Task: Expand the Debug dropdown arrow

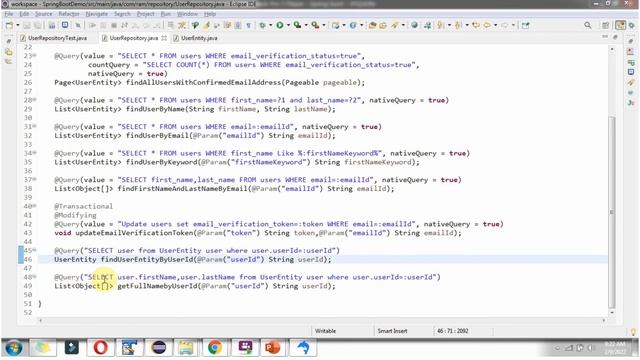Action: [x=270, y=25]
